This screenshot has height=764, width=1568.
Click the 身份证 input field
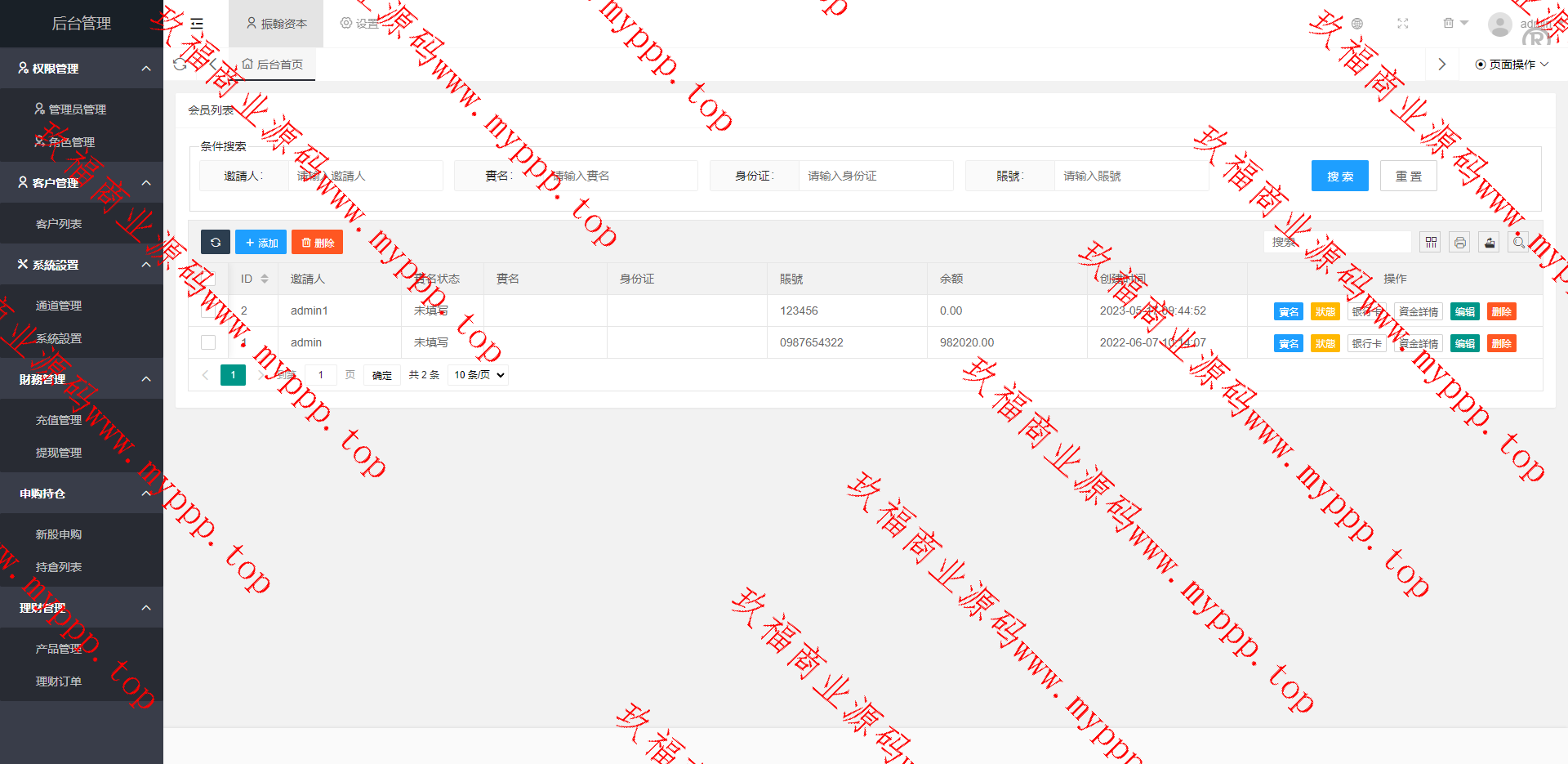click(x=875, y=176)
